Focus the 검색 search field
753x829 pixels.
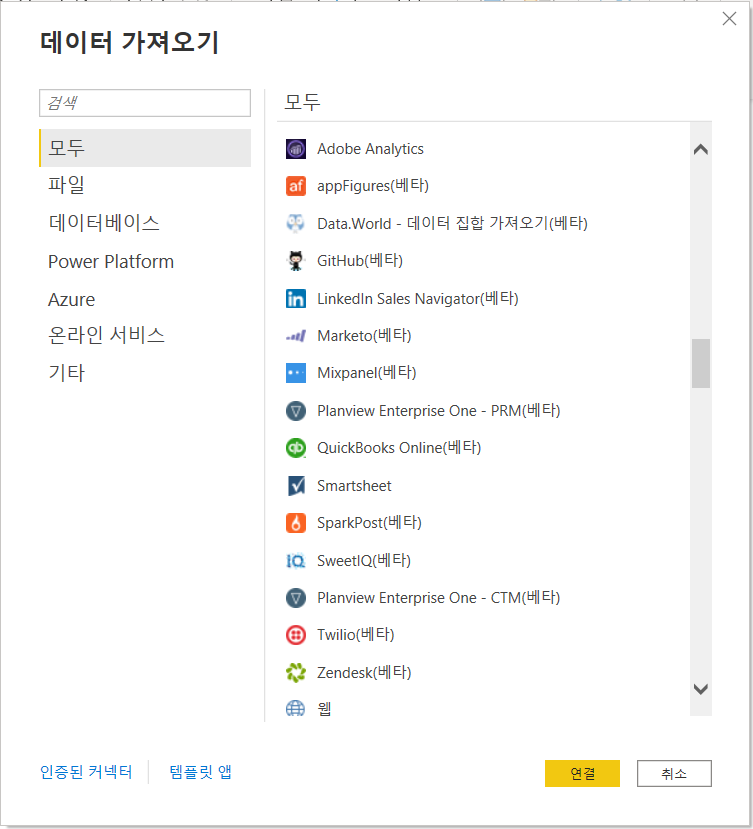145,103
